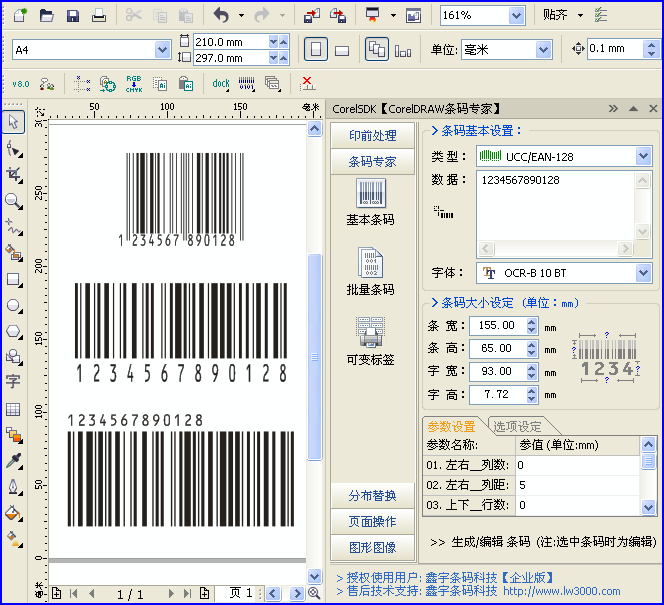664x605 pixels.
Task: Click the 字高 7.72 stepper arrows
Action: pyautogui.click(x=532, y=395)
